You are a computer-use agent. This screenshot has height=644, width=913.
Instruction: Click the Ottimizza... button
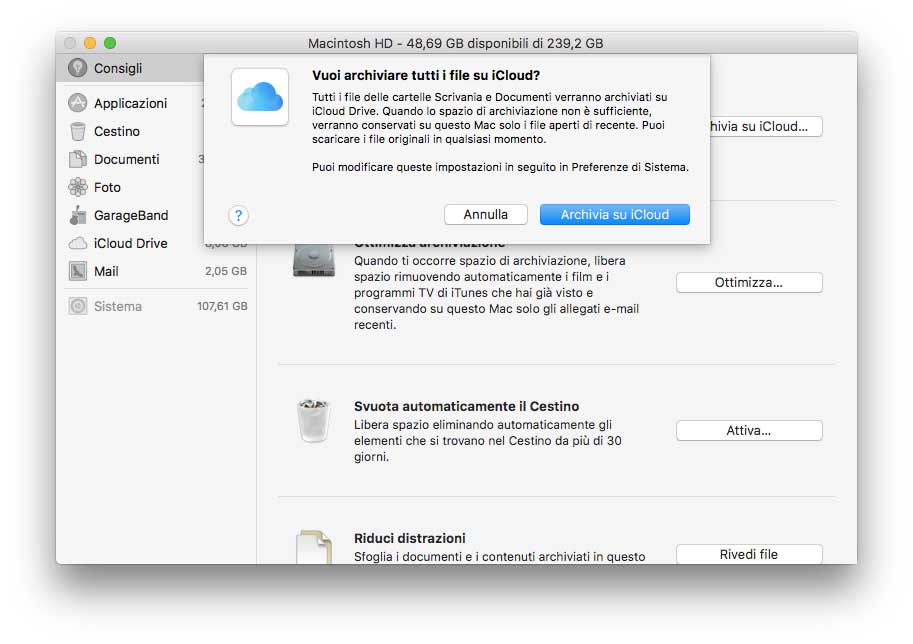pyautogui.click(x=749, y=282)
